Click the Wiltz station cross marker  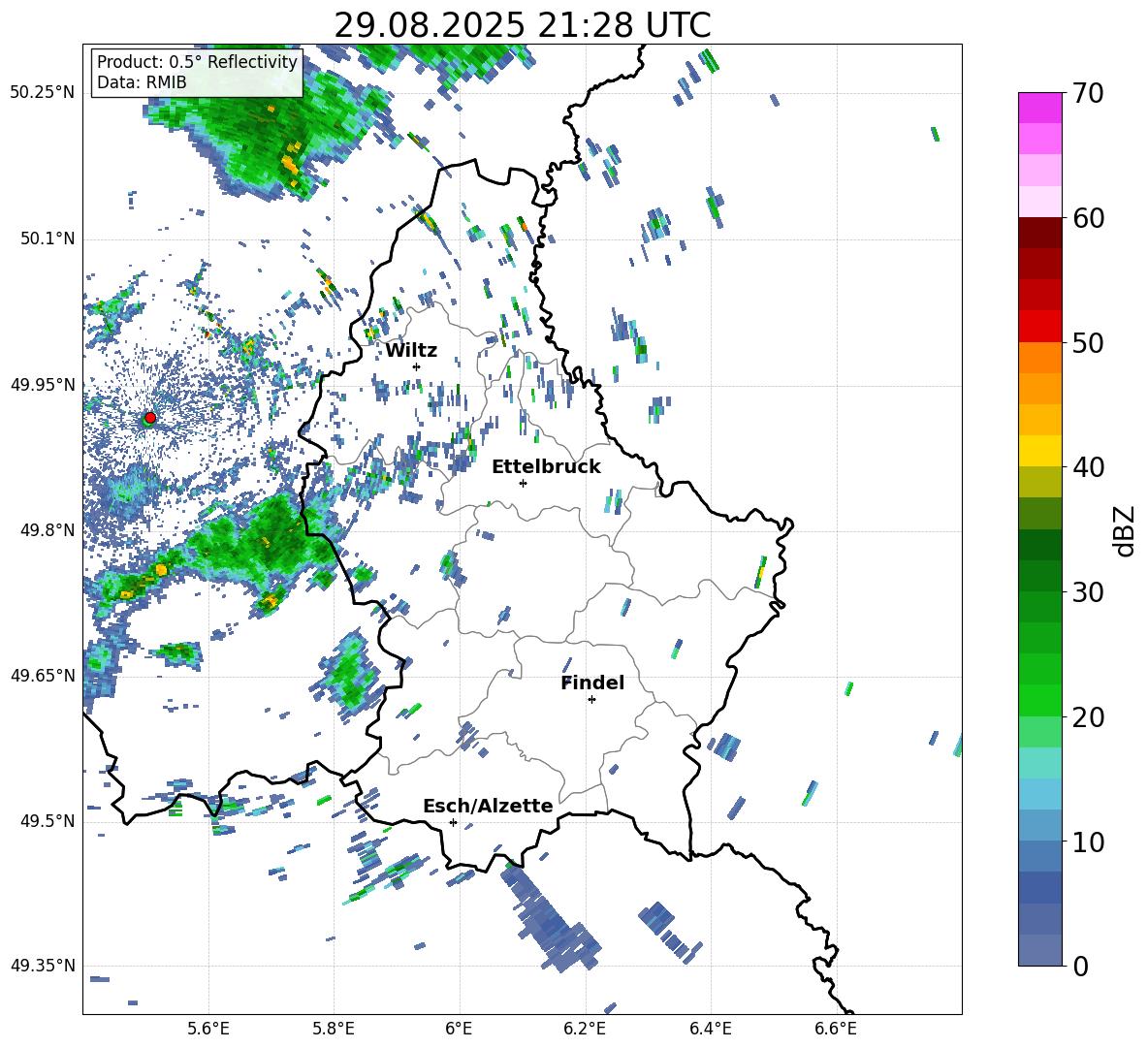(x=417, y=366)
